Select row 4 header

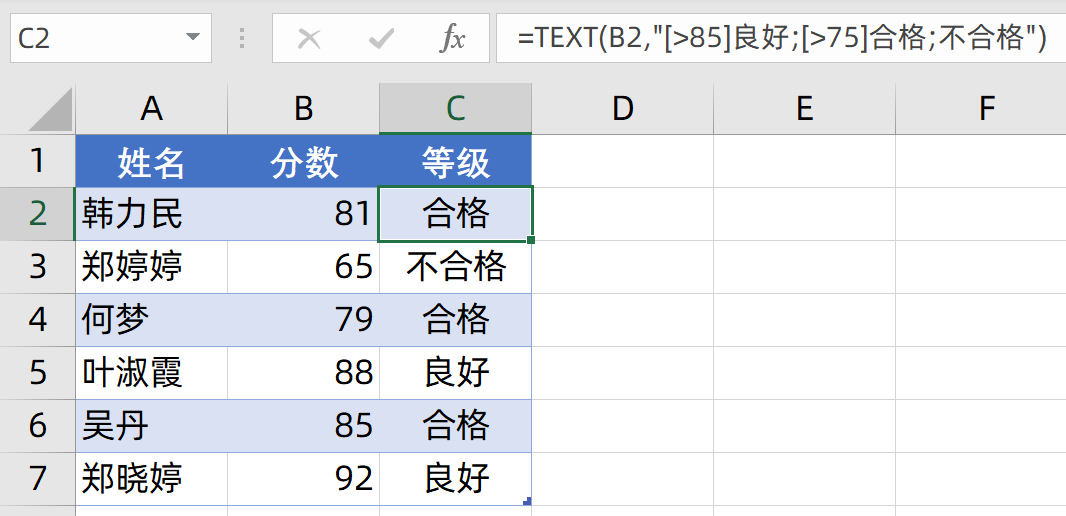click(37, 320)
